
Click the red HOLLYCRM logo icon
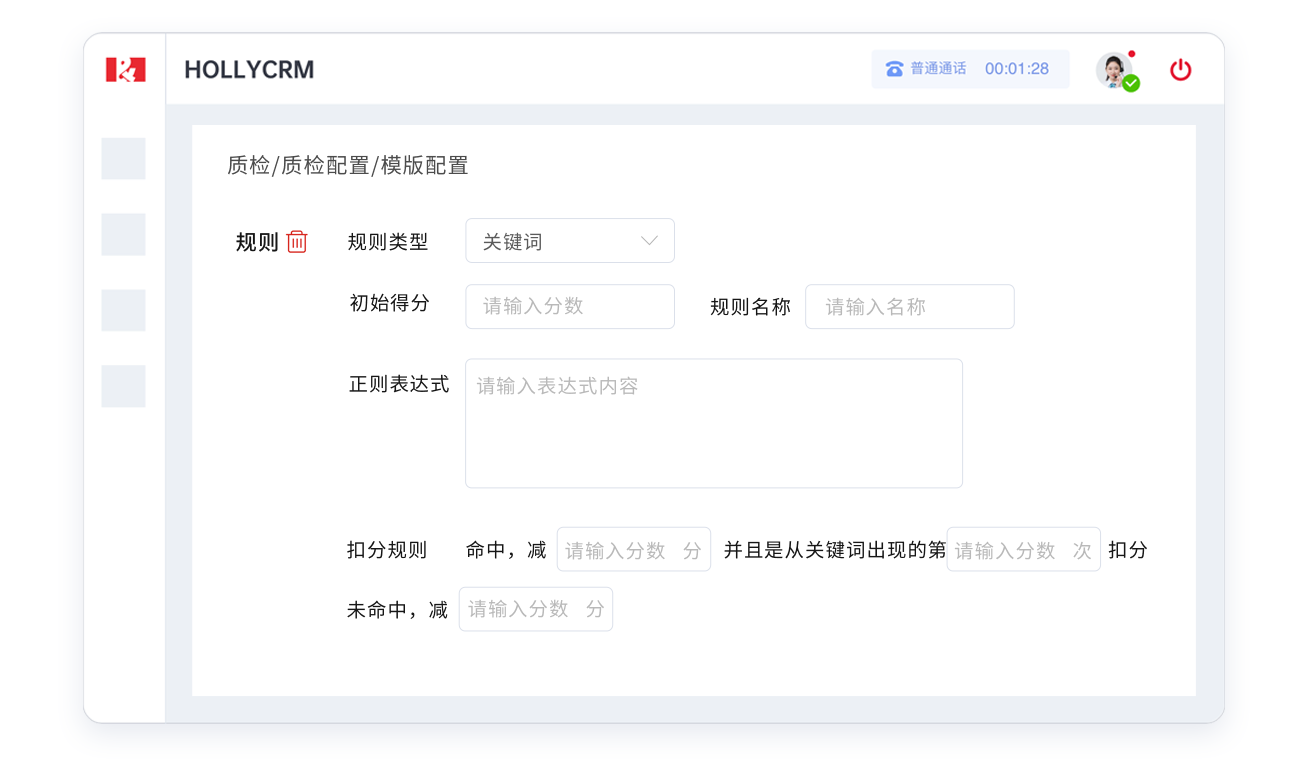pos(126,70)
